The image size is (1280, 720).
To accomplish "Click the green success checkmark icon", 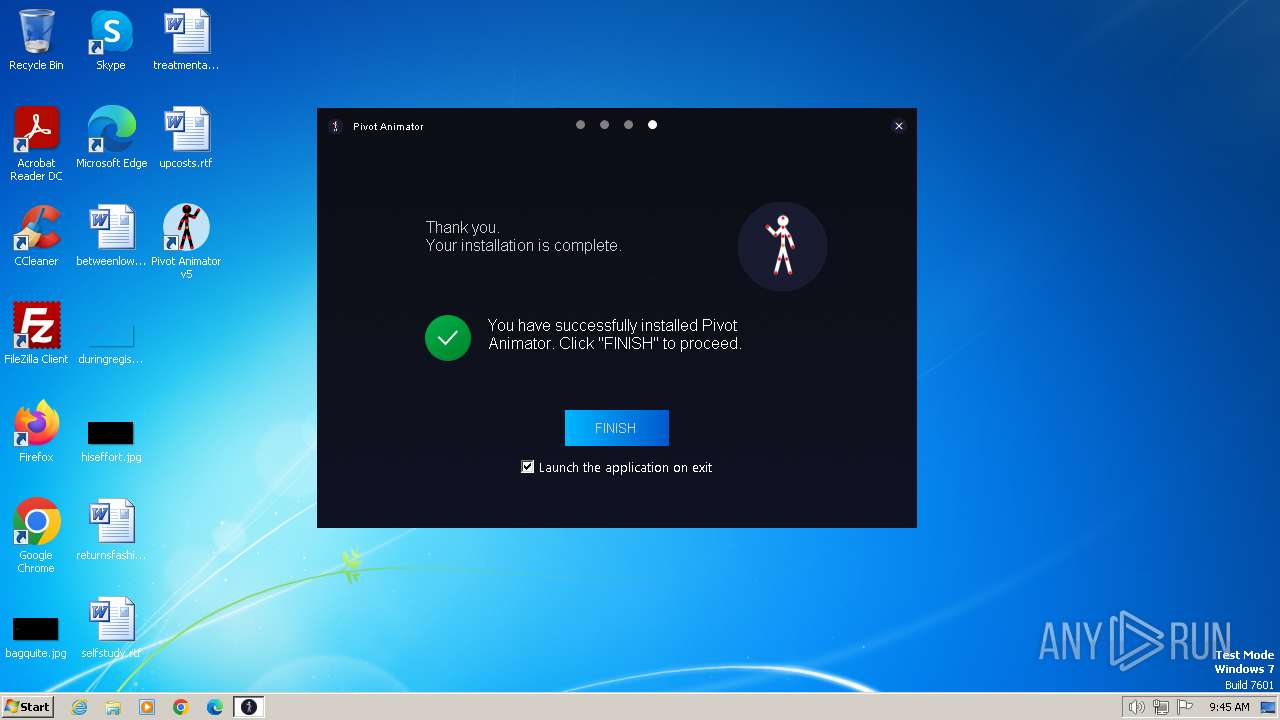I will point(448,338).
